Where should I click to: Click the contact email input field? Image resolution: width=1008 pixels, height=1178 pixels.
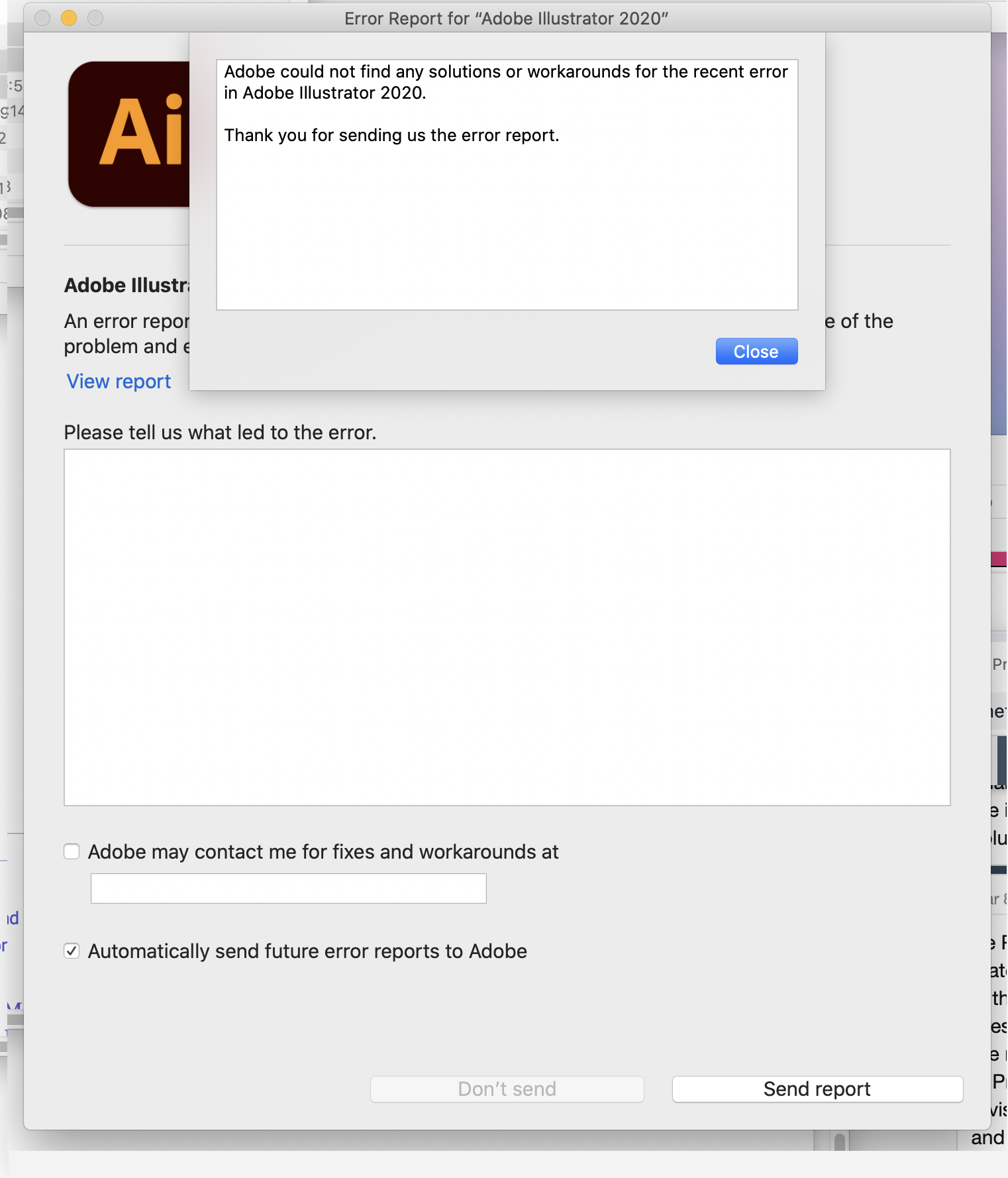click(x=288, y=888)
